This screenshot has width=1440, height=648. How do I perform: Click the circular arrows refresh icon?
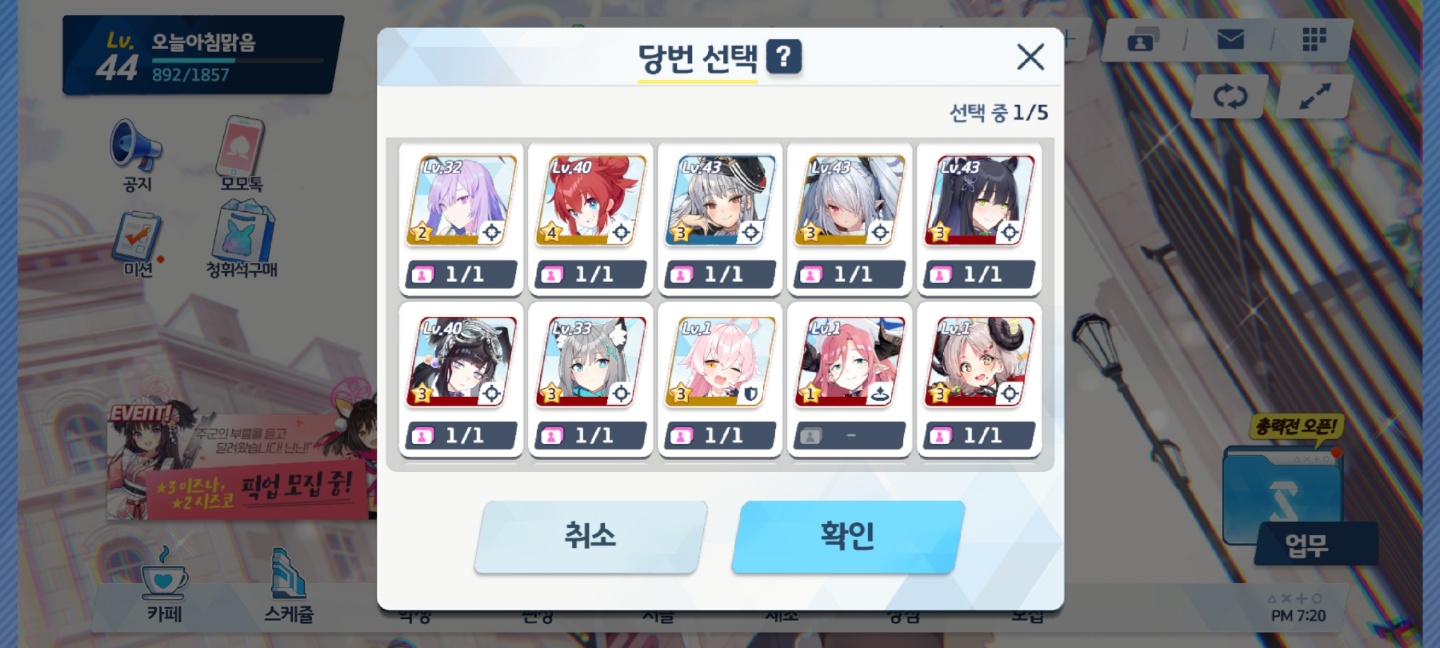1231,97
